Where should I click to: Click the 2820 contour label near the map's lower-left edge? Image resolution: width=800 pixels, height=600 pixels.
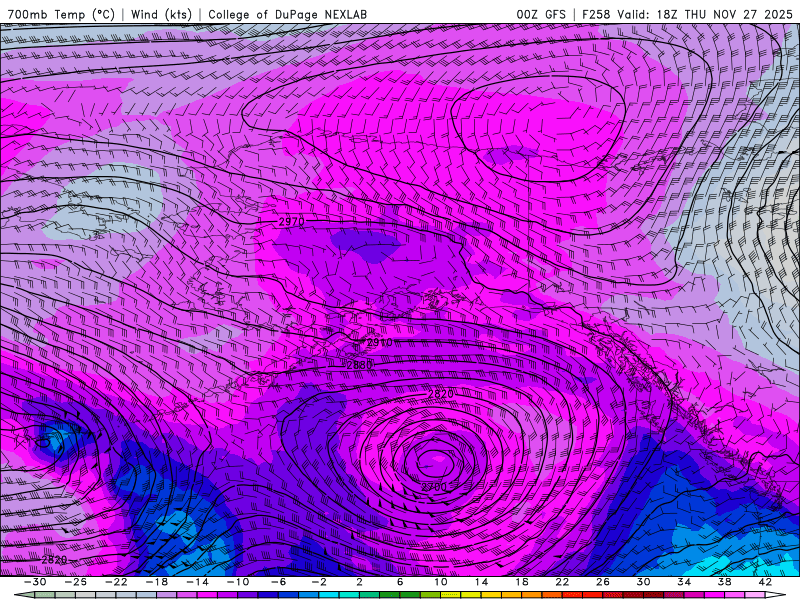pos(54,560)
